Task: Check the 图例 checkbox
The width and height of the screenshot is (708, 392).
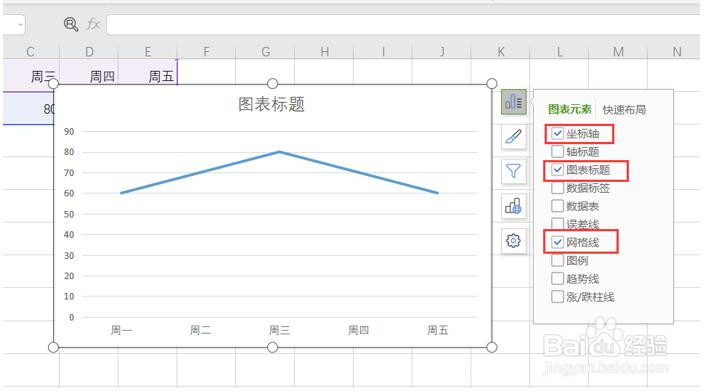Action: pos(558,261)
